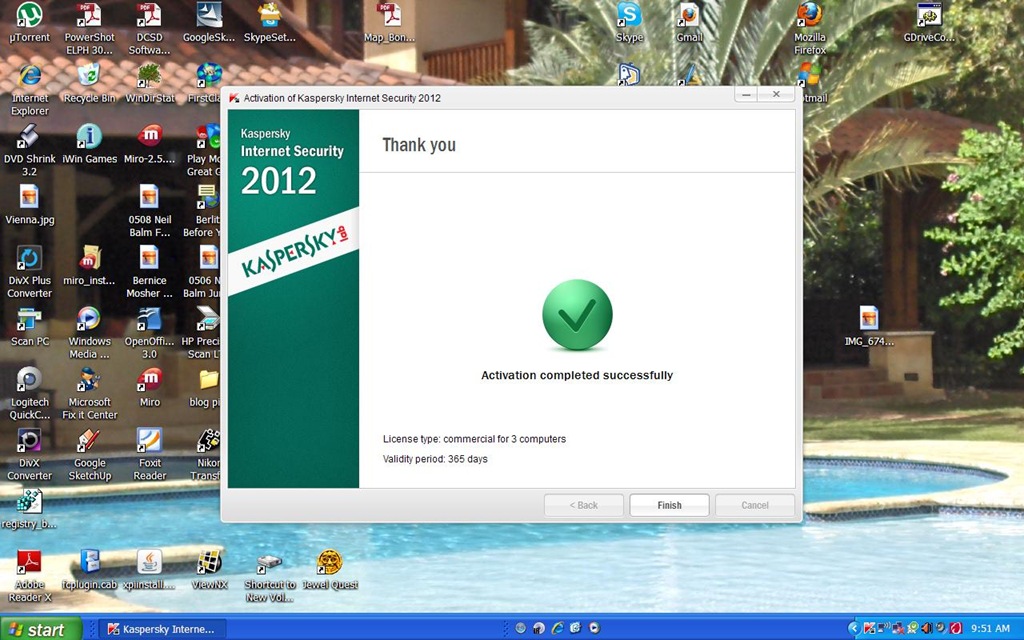Minimize the Kaspersky activation window
This screenshot has height=640, width=1024.
point(746,95)
